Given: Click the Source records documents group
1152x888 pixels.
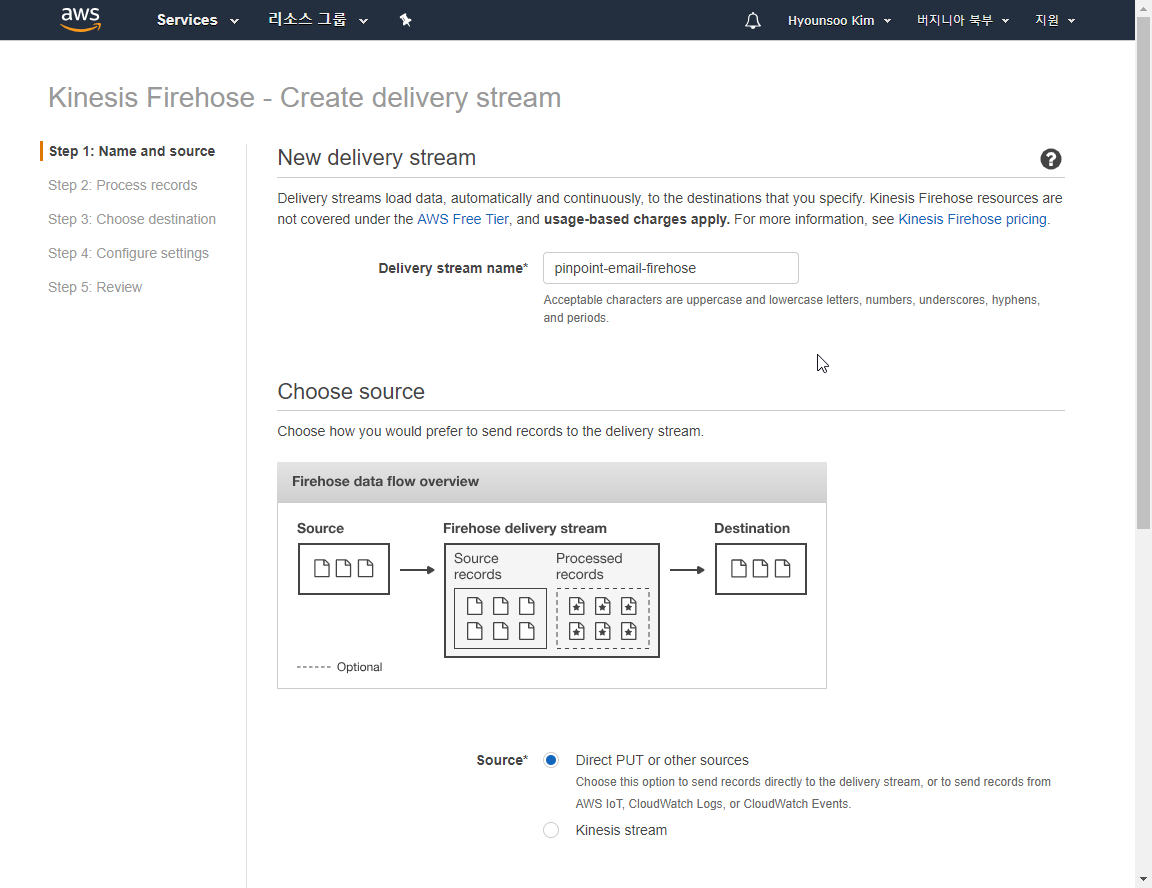Looking at the screenshot, I should point(500,618).
